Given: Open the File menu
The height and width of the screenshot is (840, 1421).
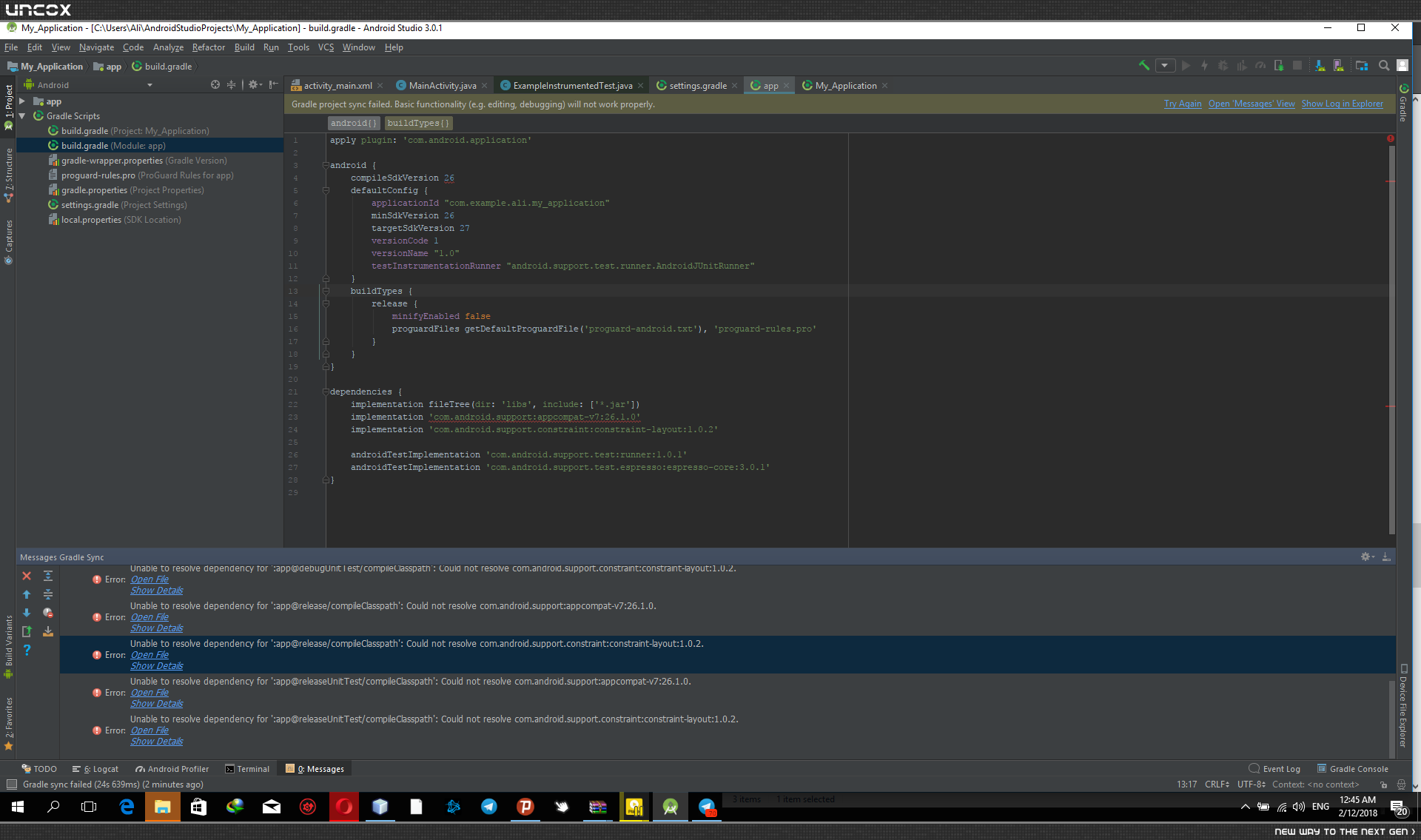Looking at the screenshot, I should (x=11, y=47).
